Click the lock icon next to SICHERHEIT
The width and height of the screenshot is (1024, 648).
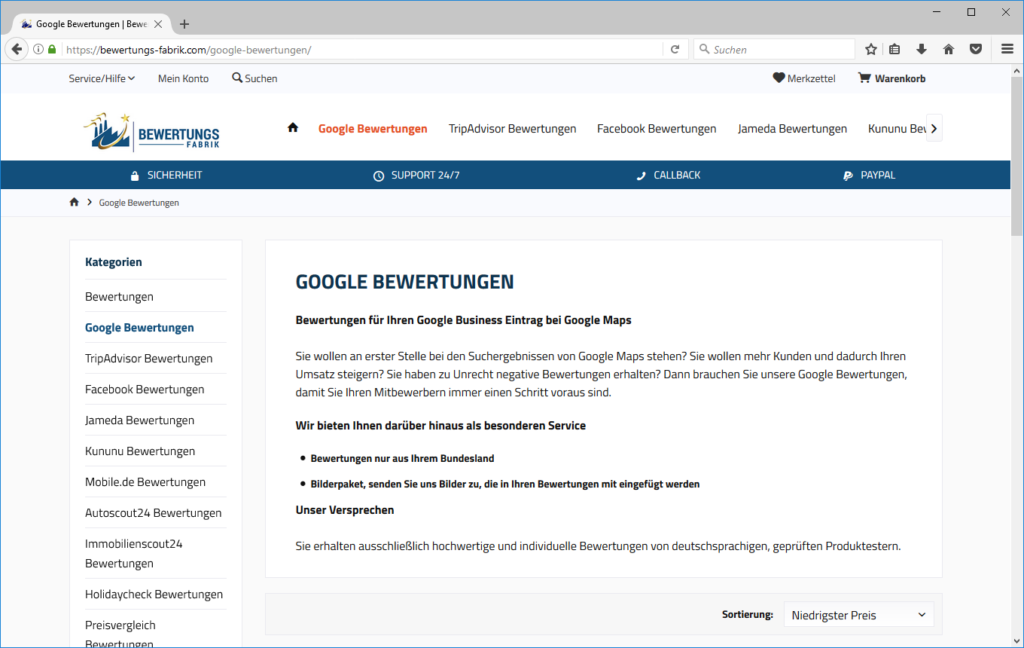tap(135, 175)
